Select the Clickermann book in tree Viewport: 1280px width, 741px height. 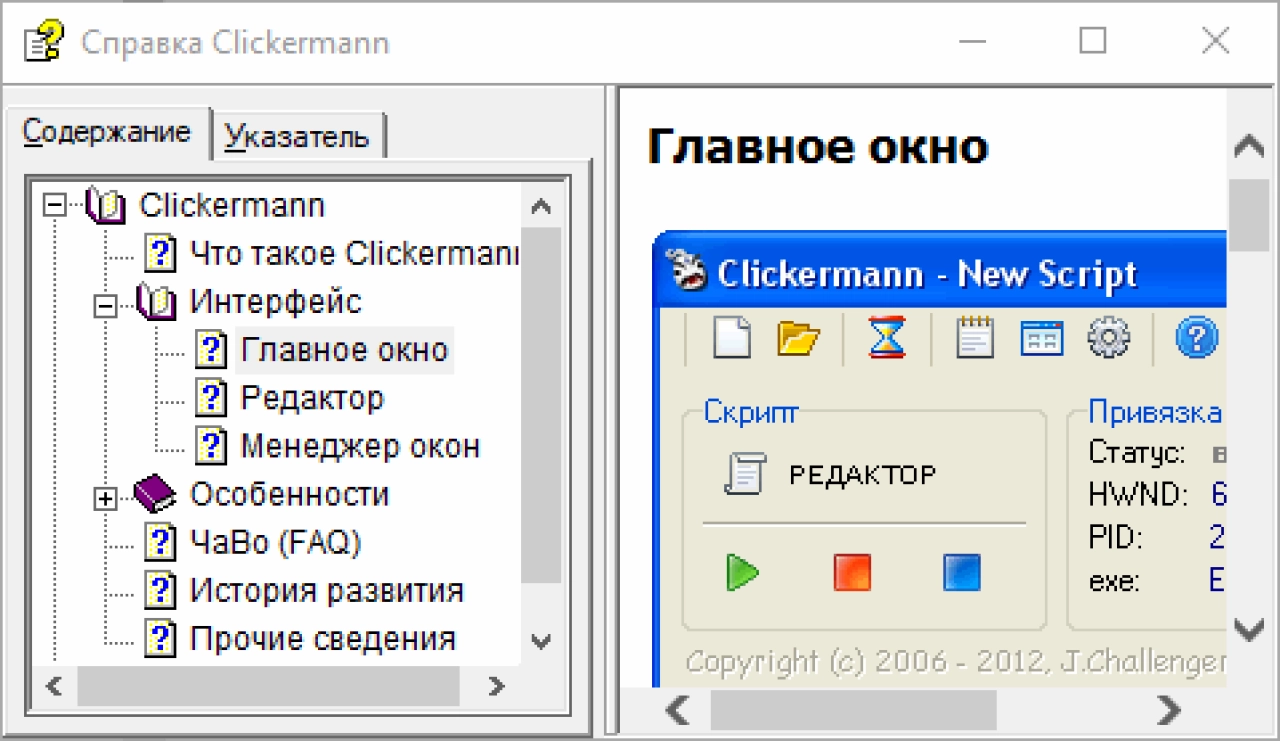[232, 206]
